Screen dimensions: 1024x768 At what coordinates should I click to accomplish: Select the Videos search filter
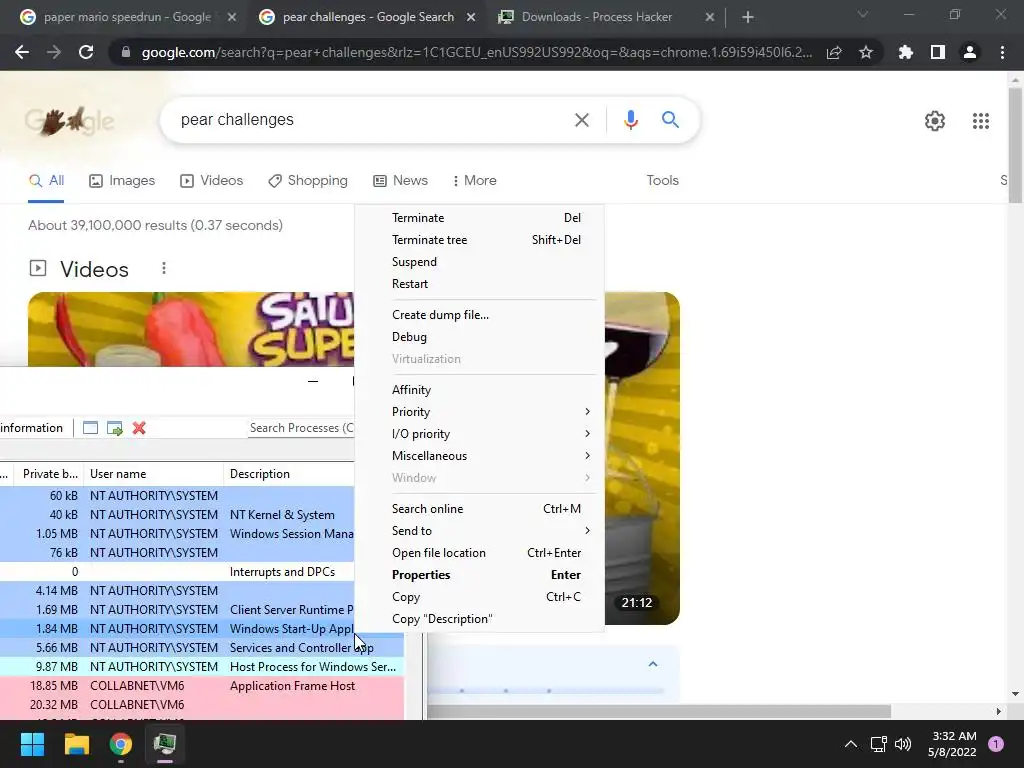click(212, 180)
